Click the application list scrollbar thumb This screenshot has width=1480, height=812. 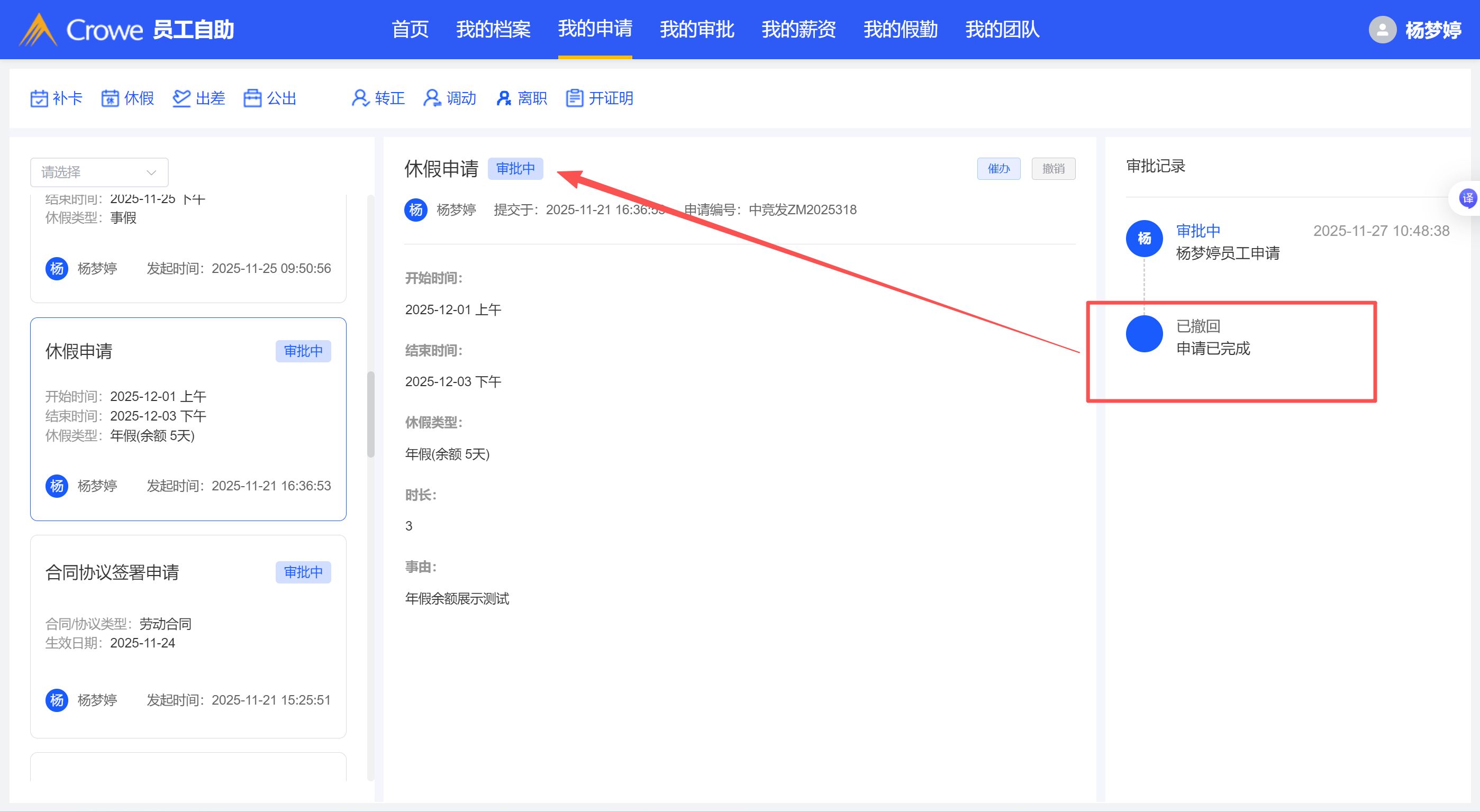click(370, 414)
